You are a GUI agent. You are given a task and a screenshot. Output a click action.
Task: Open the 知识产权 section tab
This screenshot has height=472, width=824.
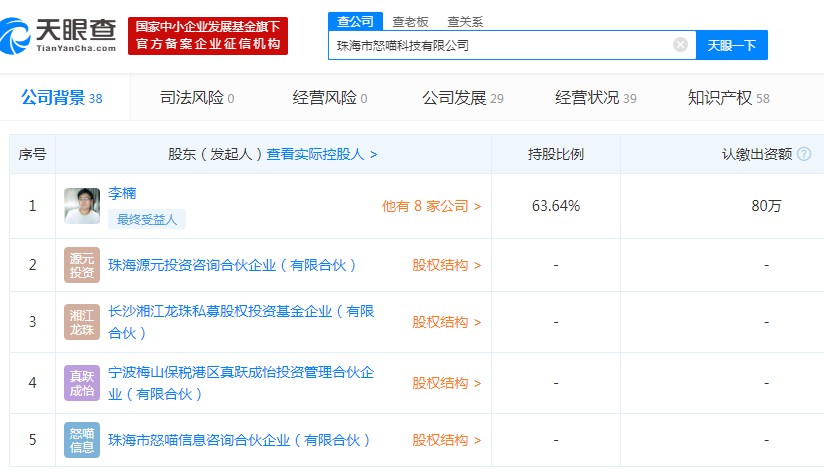coord(729,98)
